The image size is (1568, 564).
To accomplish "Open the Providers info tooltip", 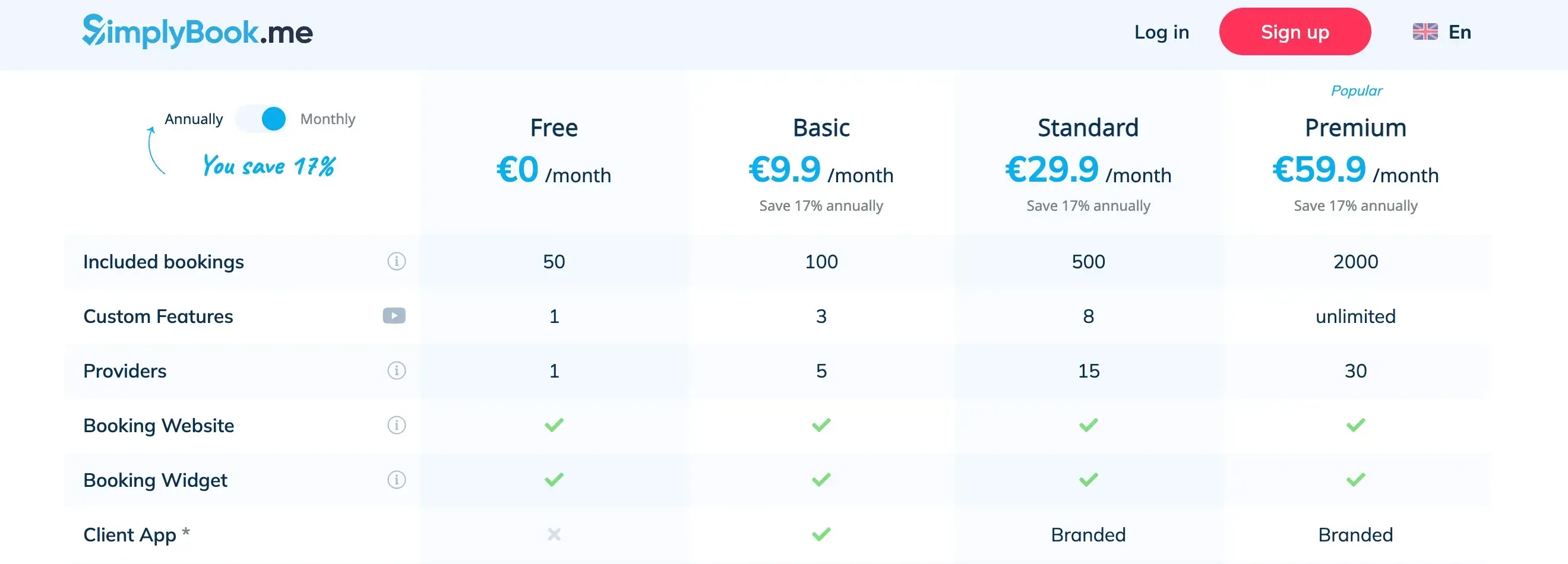I will pos(396,370).
